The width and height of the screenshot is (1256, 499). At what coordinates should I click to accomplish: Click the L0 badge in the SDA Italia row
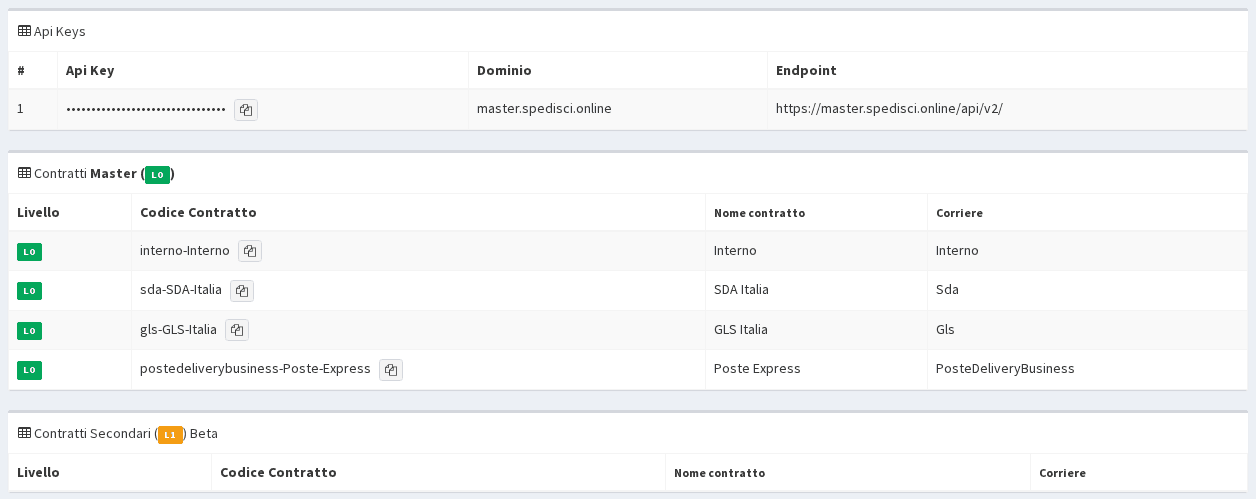[x=29, y=291]
